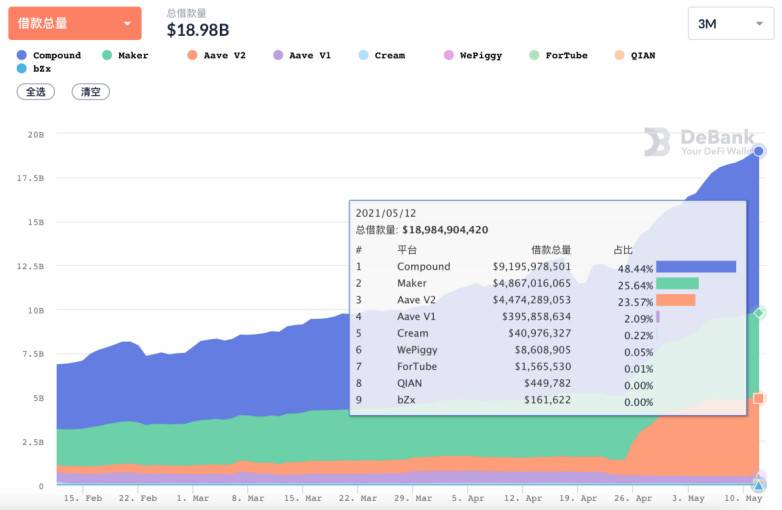Toggle Aave V1 series in legend
782x510 pixels.
tap(302, 55)
